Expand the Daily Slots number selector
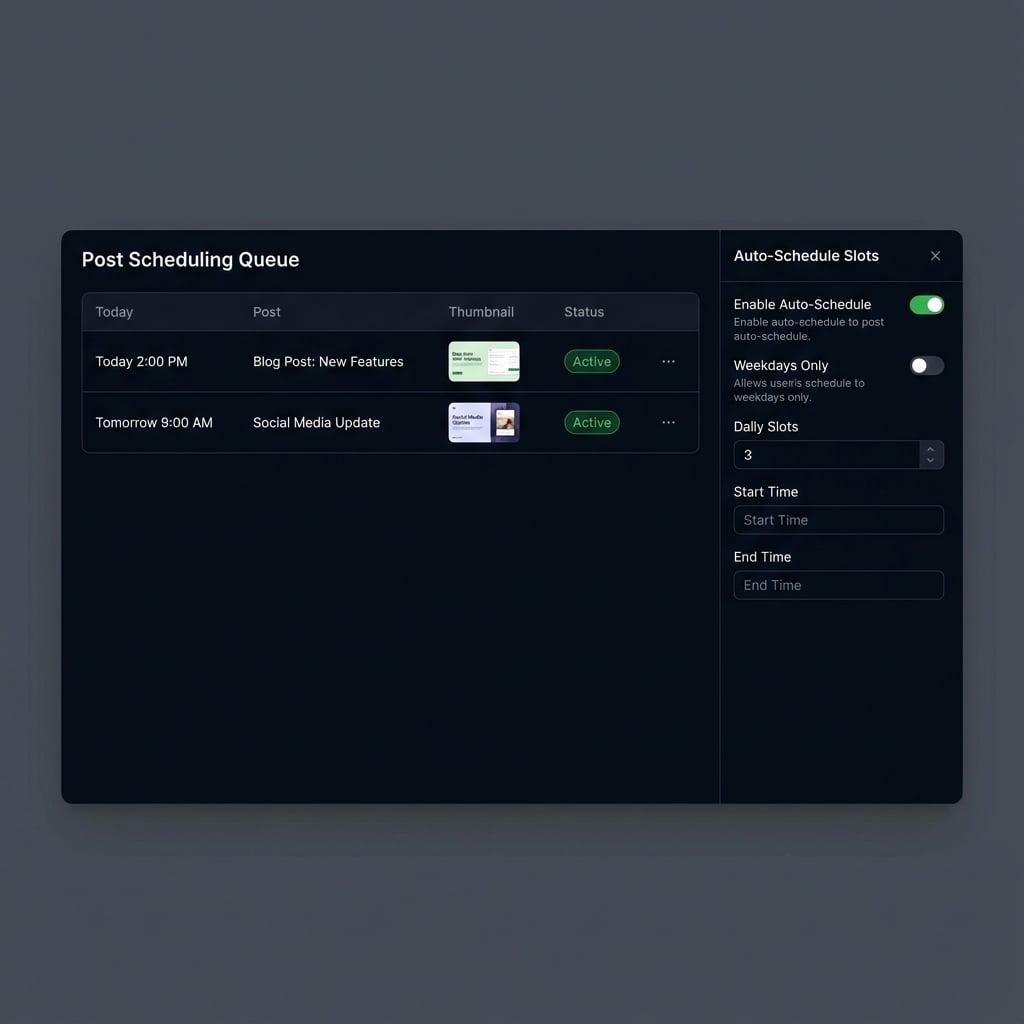Screen dimensions: 1024x1024 coord(931,455)
